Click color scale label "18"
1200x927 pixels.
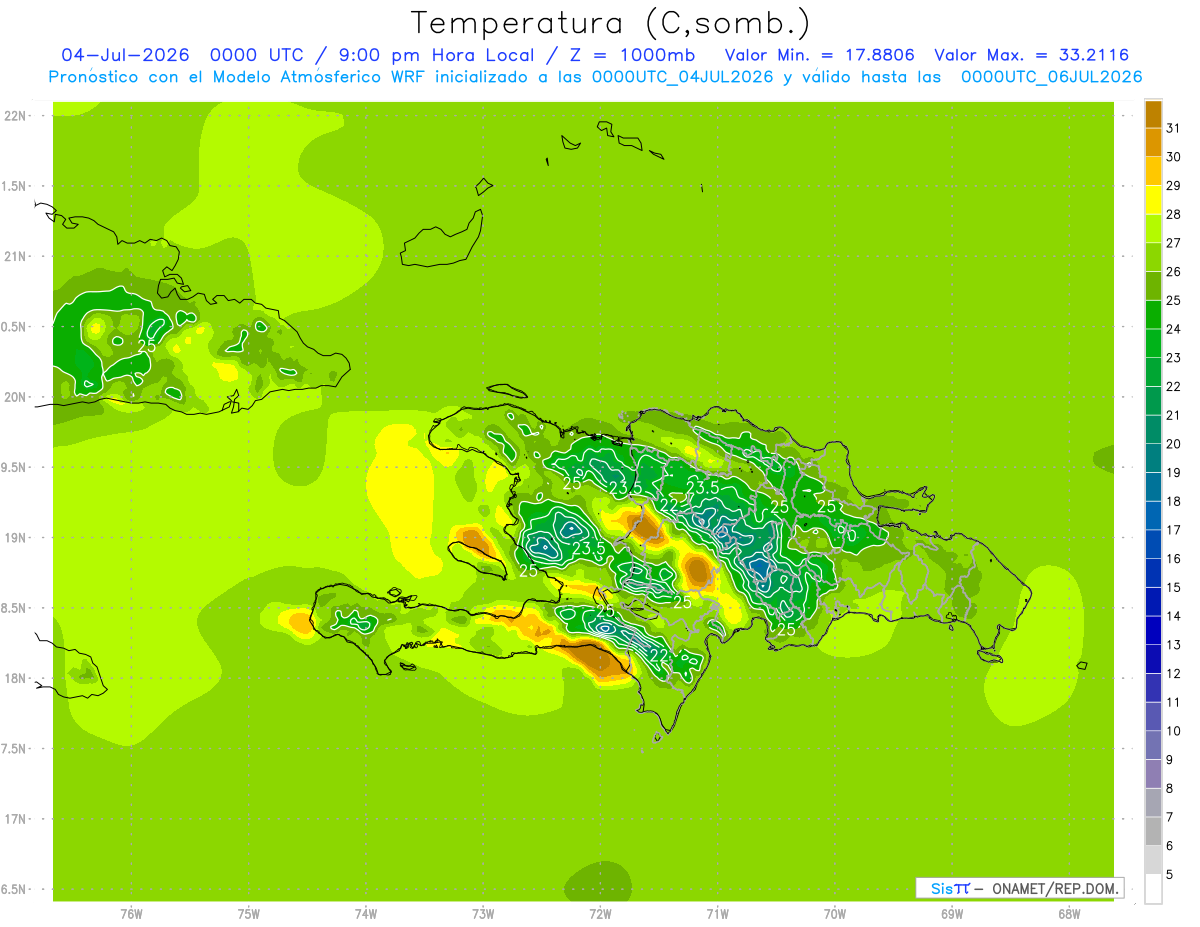coord(1172,501)
